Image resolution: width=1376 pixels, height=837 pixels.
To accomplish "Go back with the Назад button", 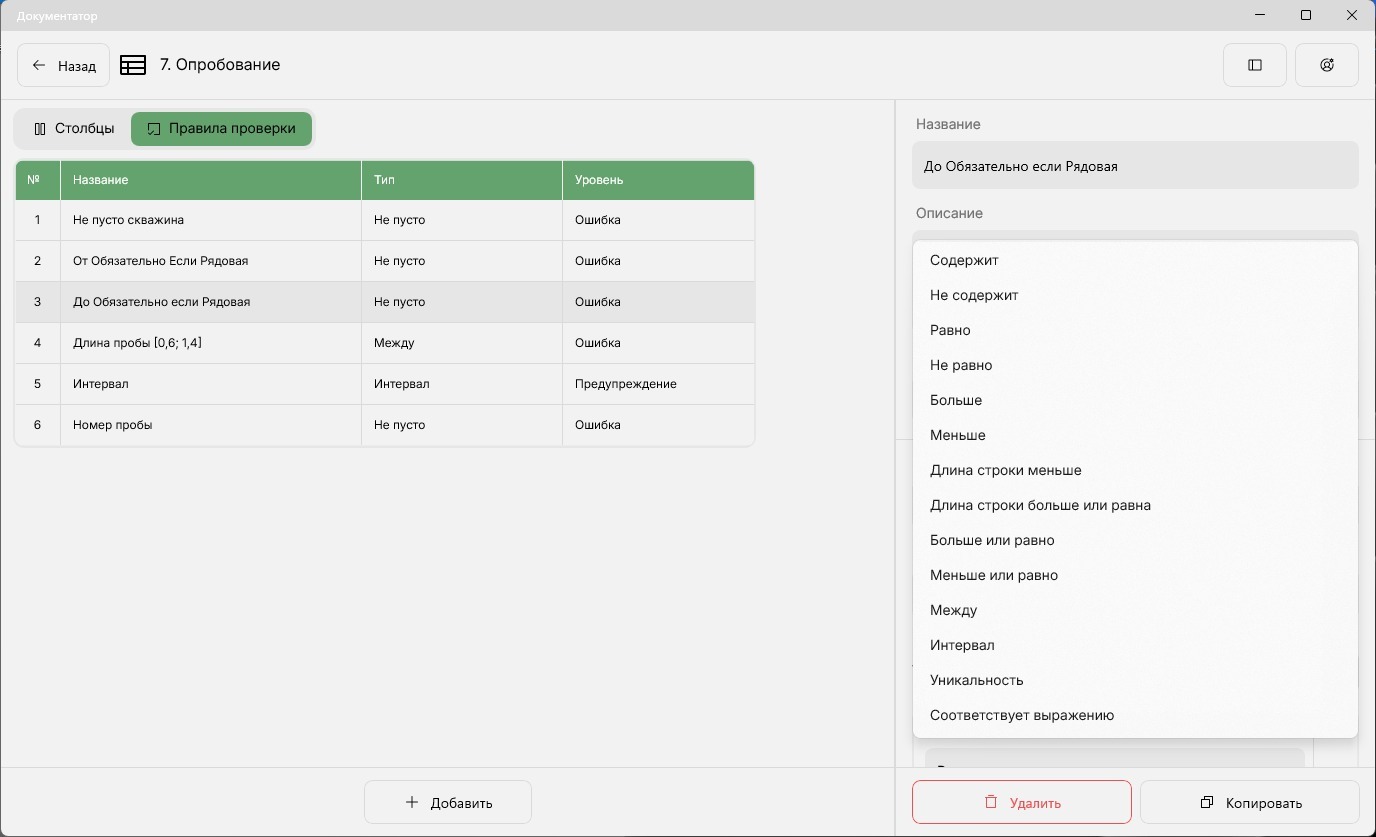I will pos(64,65).
